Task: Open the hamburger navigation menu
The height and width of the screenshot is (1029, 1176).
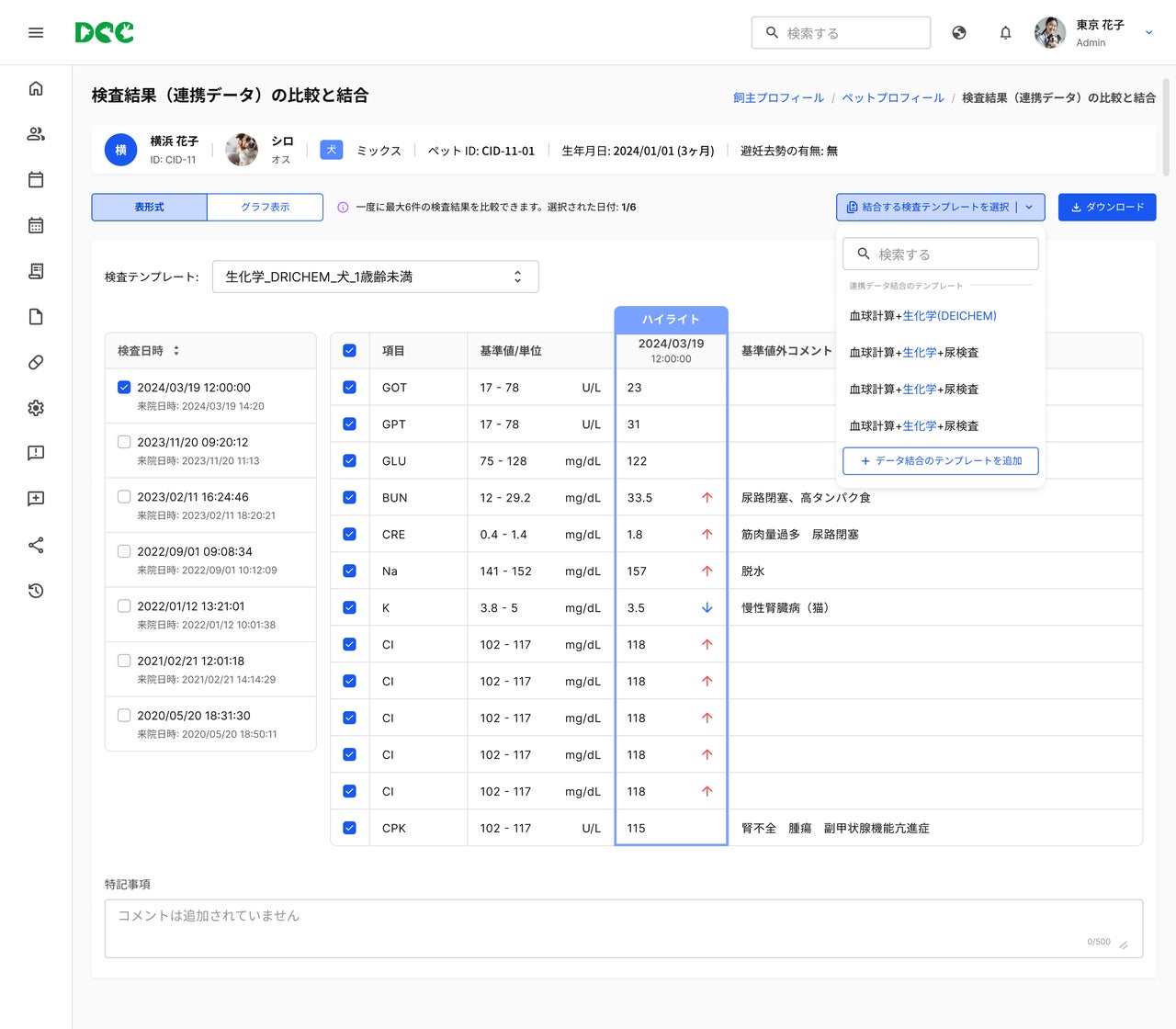Action: pos(36,33)
